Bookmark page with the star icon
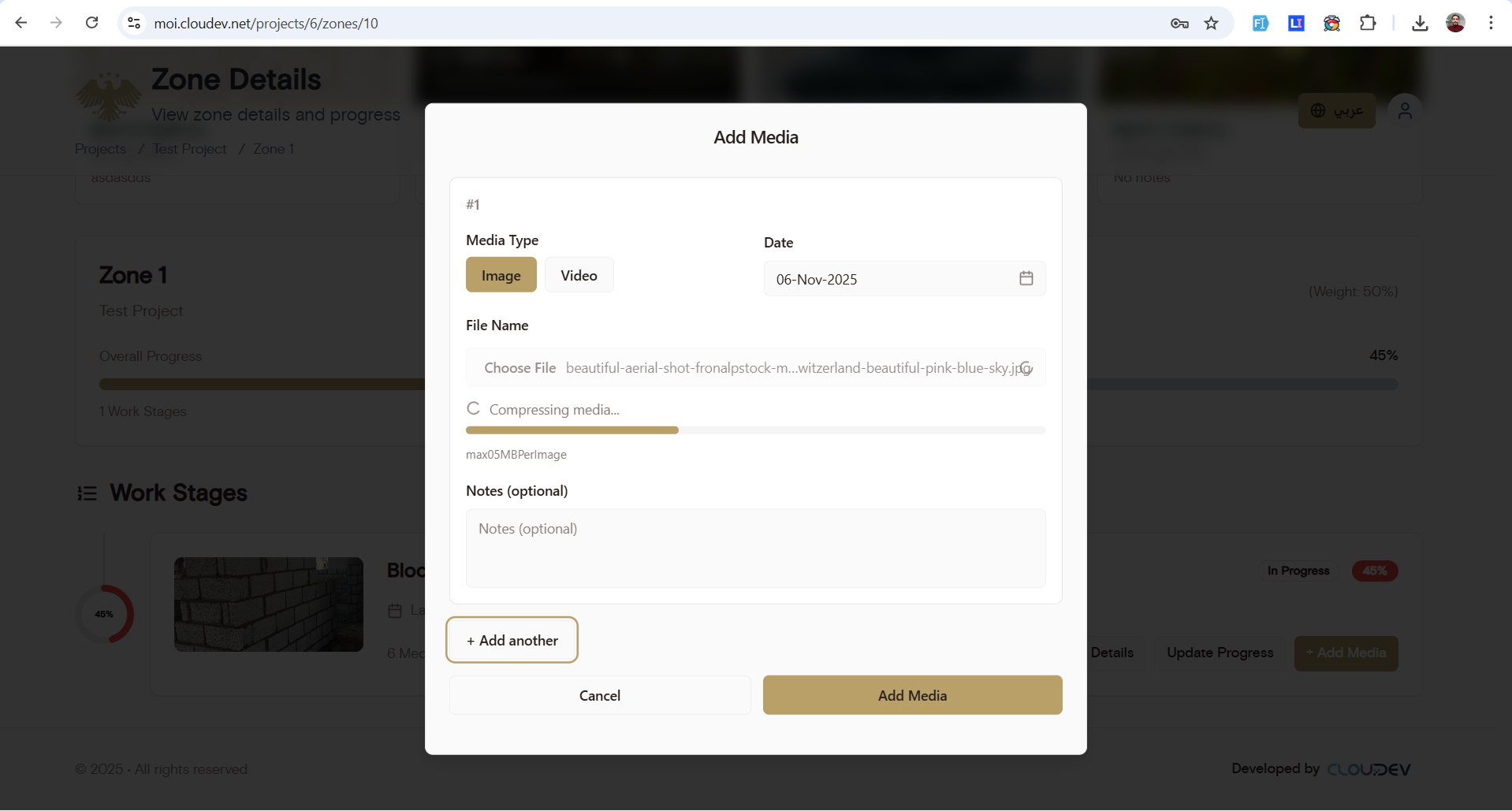The image size is (1512, 811). [x=1212, y=23]
